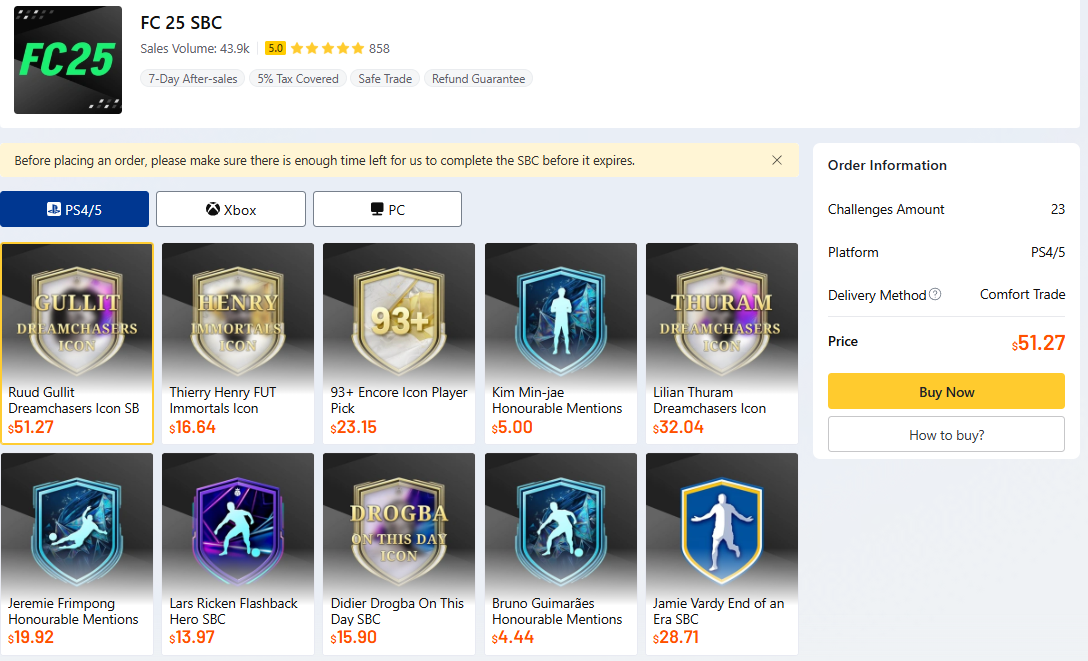The image size is (1088, 661).
Task: Click the $13.97 Lars Ricken price
Action: [192, 637]
